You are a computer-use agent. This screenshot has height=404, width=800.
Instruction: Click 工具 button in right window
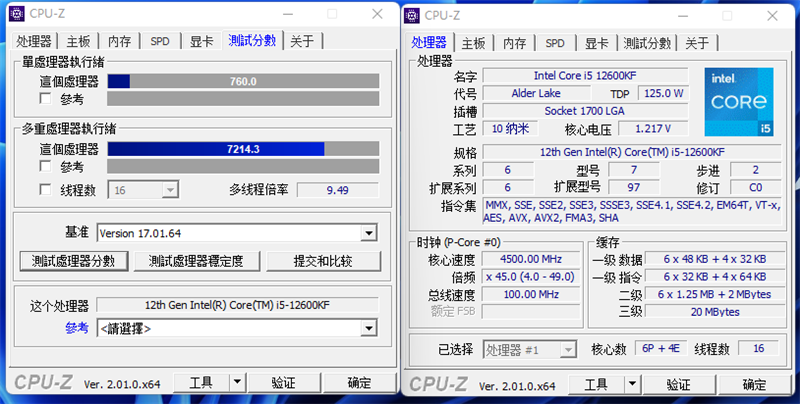596,384
